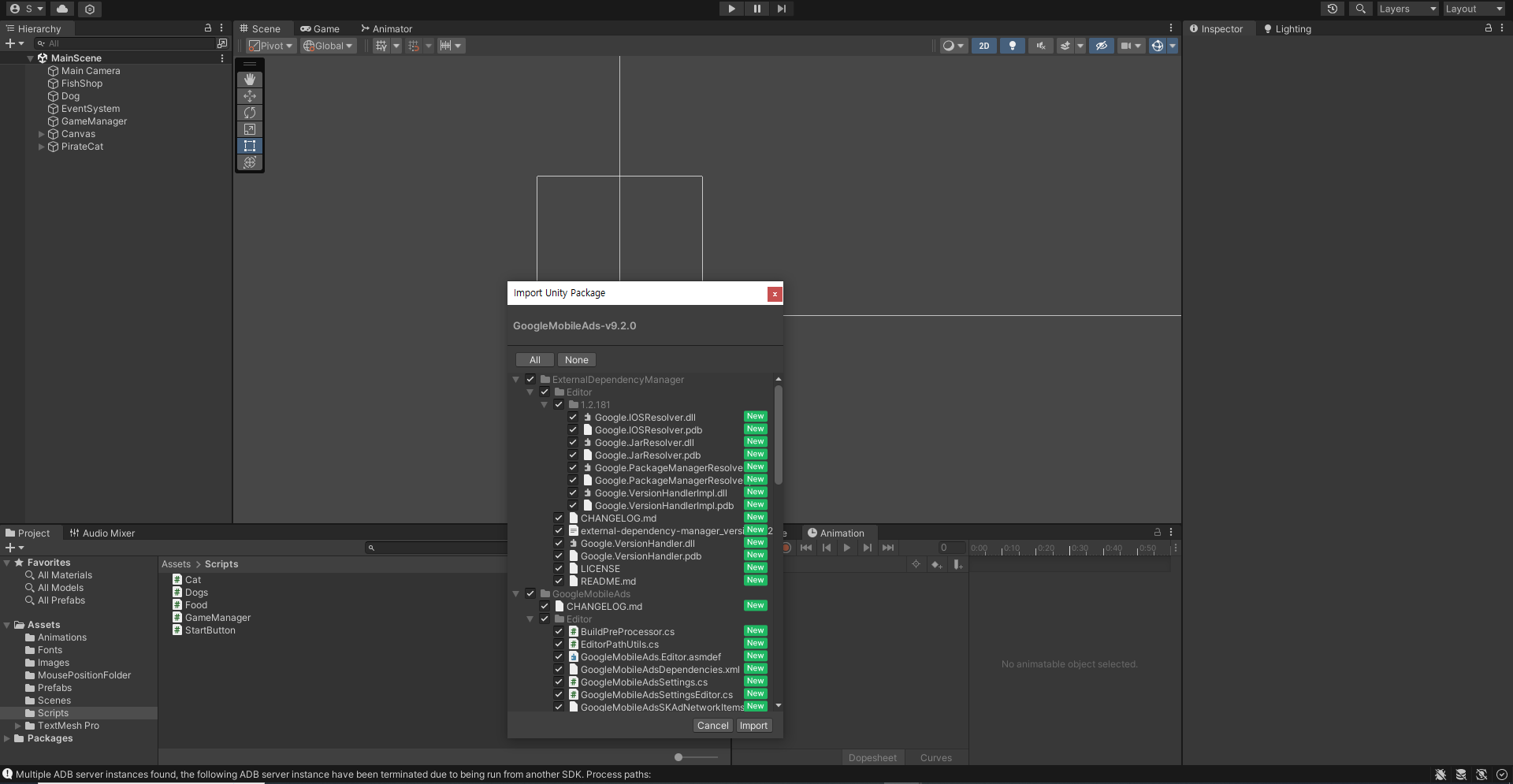Go to last keyframe in Animation
The width and height of the screenshot is (1513, 784).
pos(888,548)
